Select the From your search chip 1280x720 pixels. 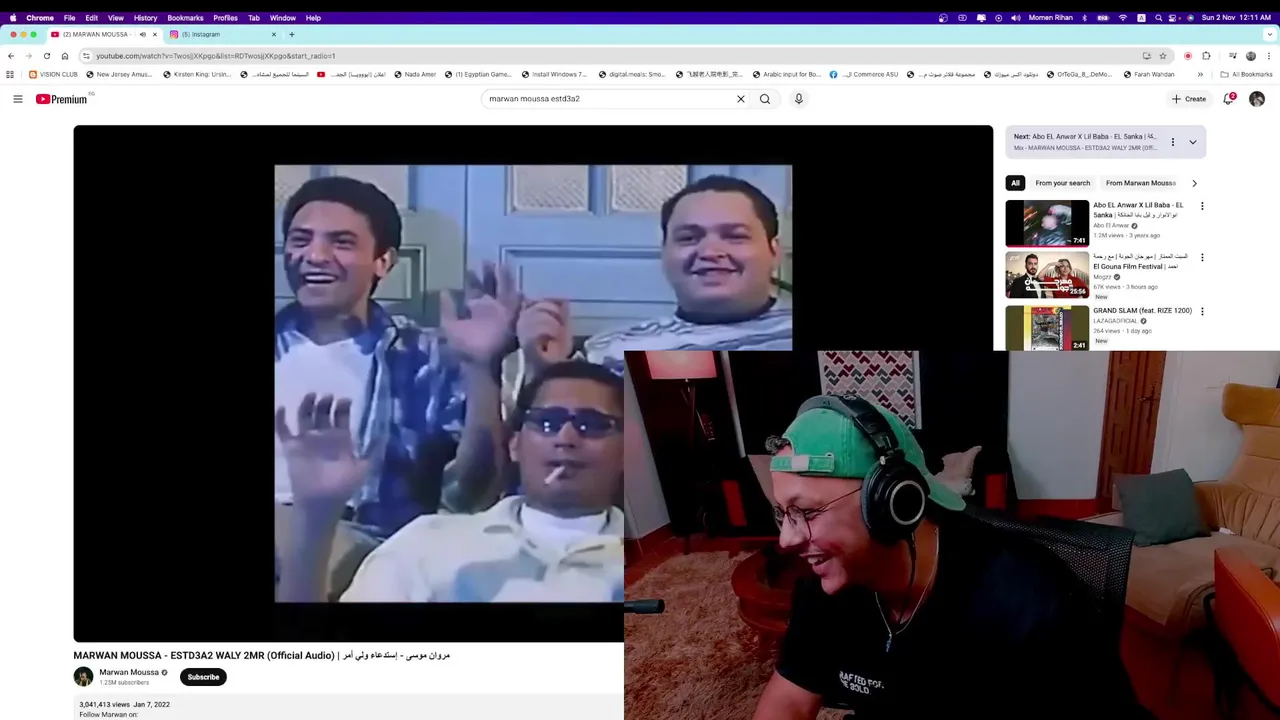coord(1062,183)
